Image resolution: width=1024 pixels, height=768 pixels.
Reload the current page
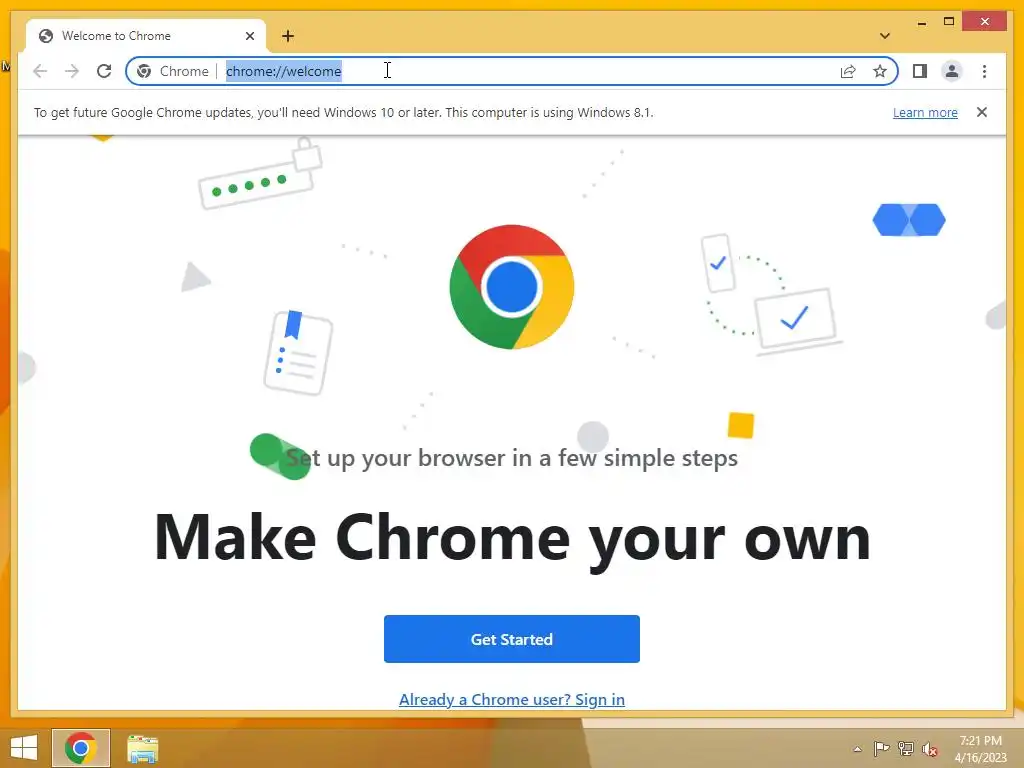pos(104,71)
